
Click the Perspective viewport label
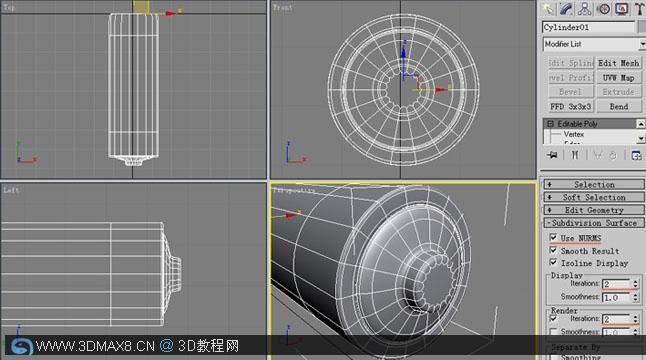(x=294, y=191)
